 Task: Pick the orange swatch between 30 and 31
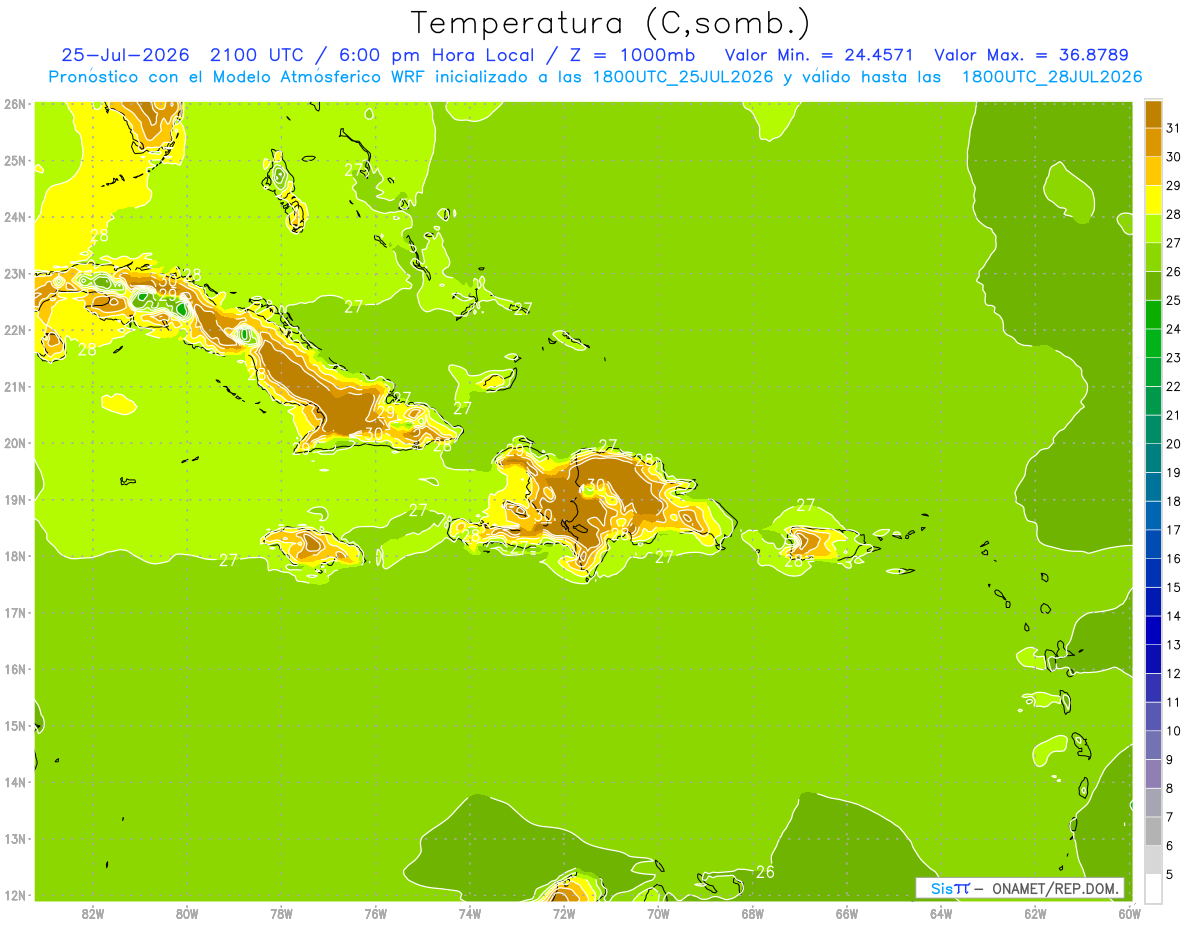1153,143
